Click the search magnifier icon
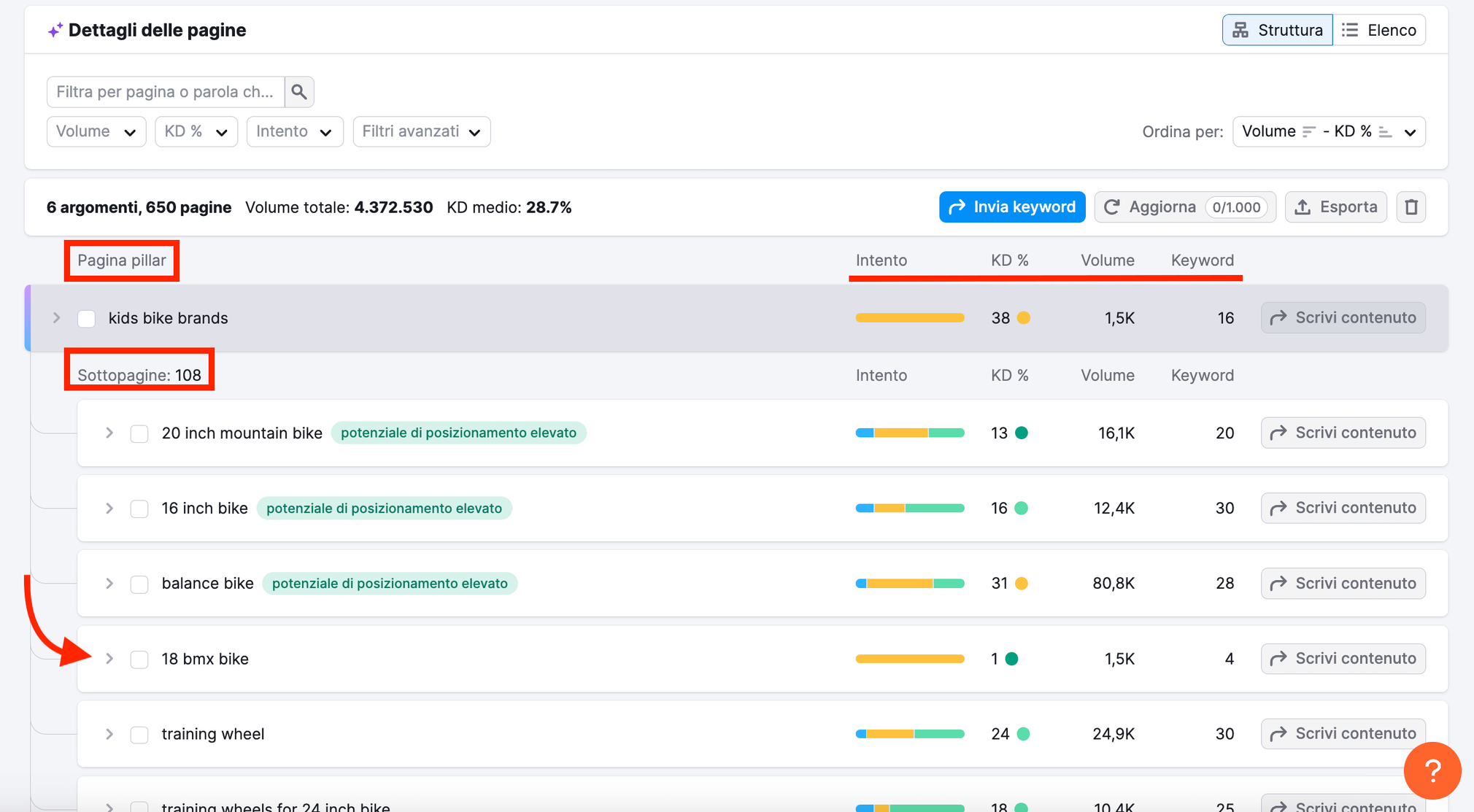1474x812 pixels. click(299, 92)
